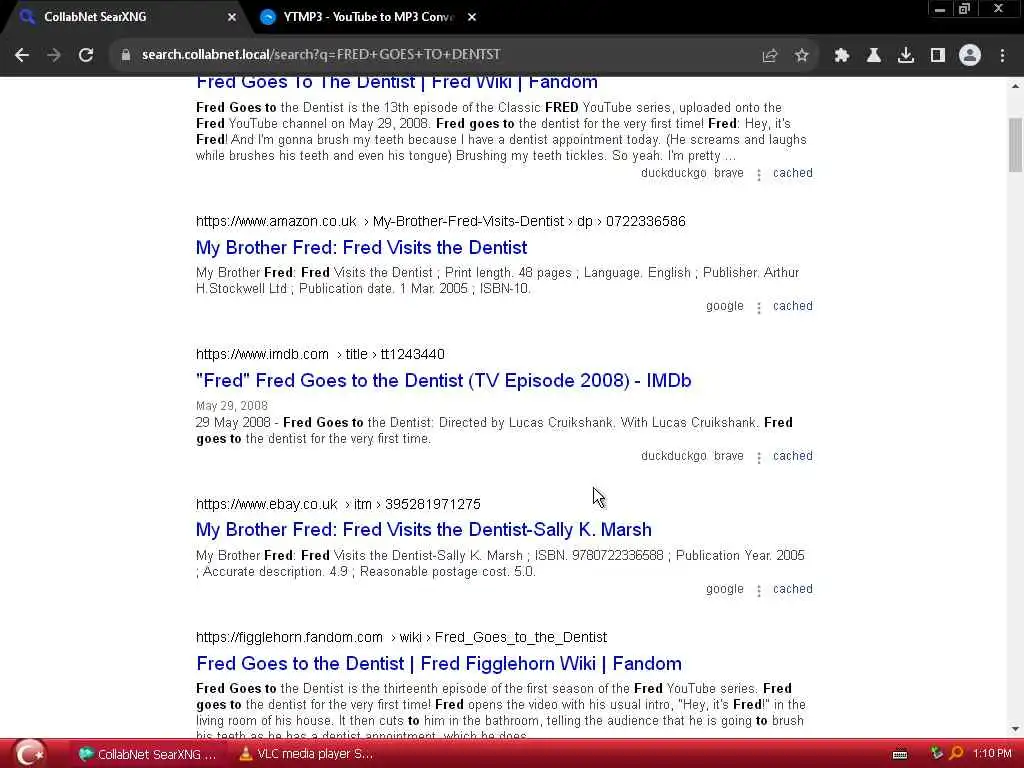Click brave label under IMDb result

click(x=729, y=456)
